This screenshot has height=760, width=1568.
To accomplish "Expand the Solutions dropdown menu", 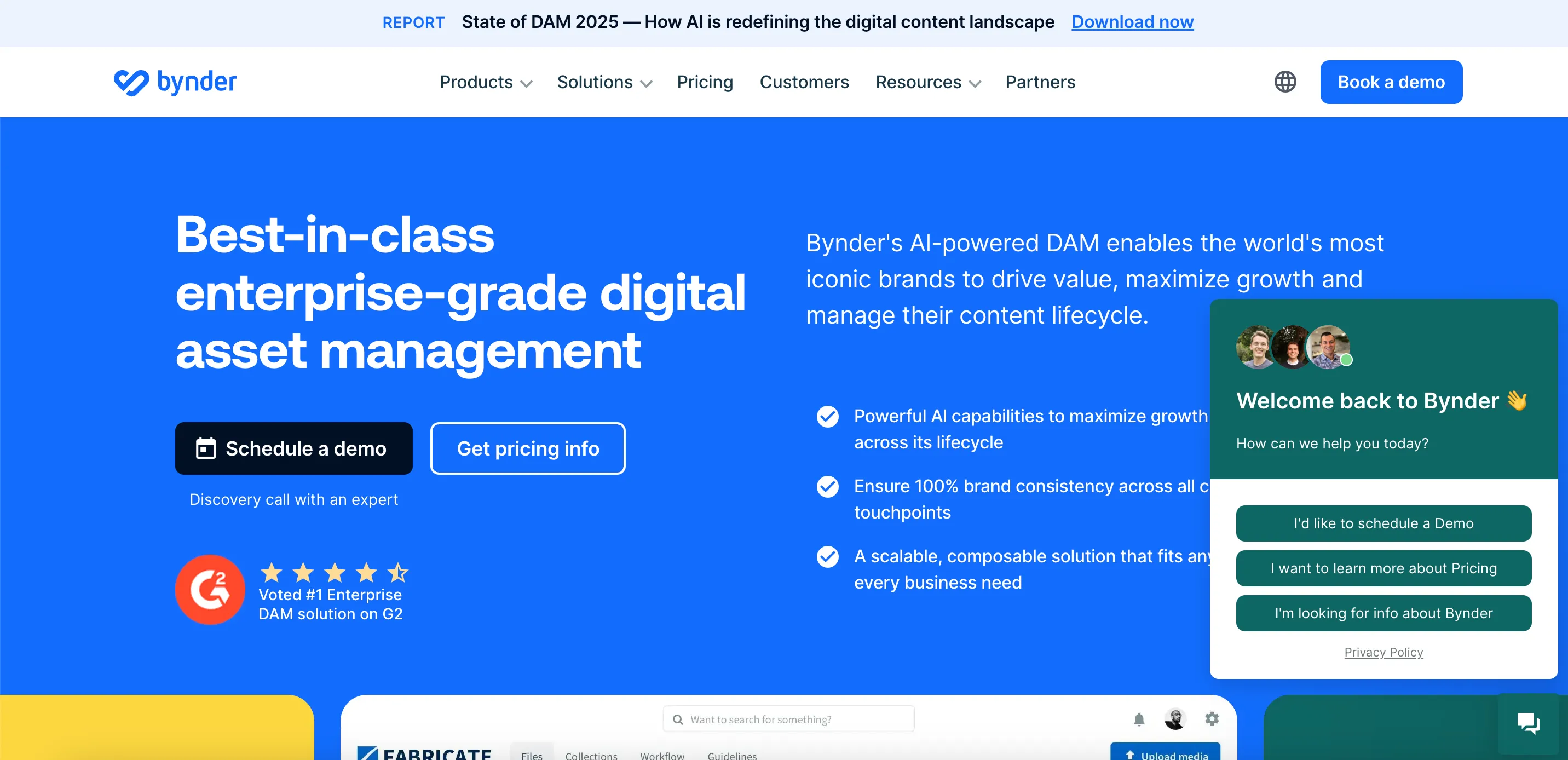I will click(604, 82).
